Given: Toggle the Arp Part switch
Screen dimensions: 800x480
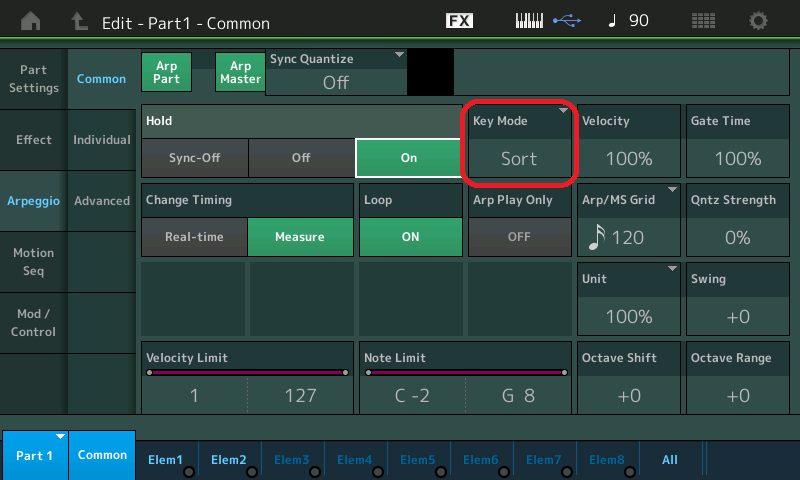Looking at the screenshot, I should (x=166, y=73).
